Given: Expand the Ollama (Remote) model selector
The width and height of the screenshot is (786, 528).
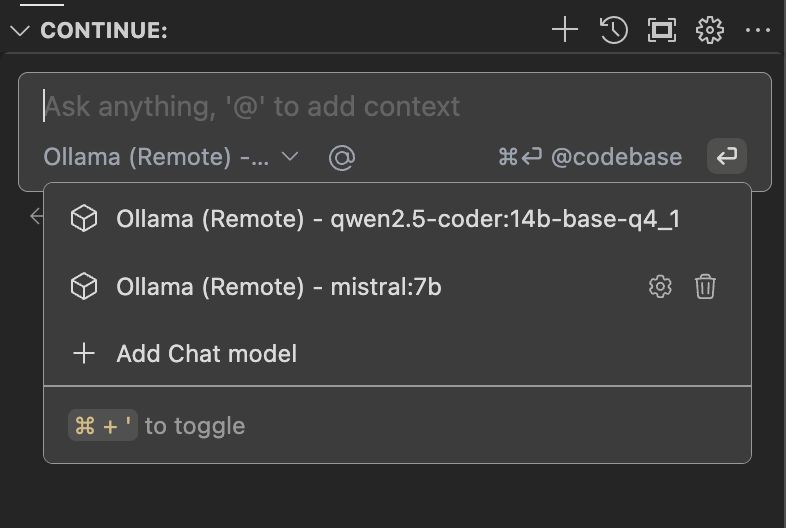Looking at the screenshot, I should [x=171, y=157].
